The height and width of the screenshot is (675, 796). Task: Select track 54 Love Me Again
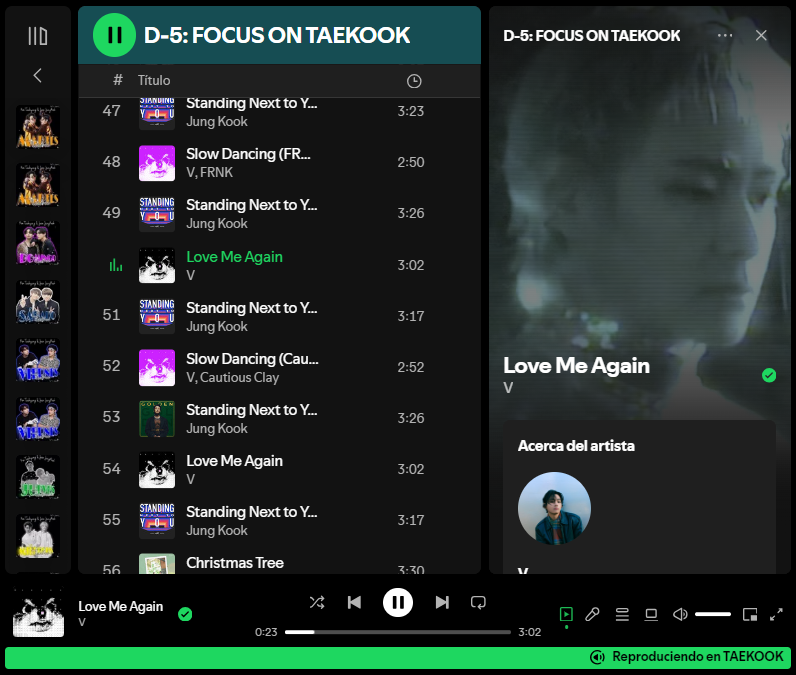click(x=279, y=469)
